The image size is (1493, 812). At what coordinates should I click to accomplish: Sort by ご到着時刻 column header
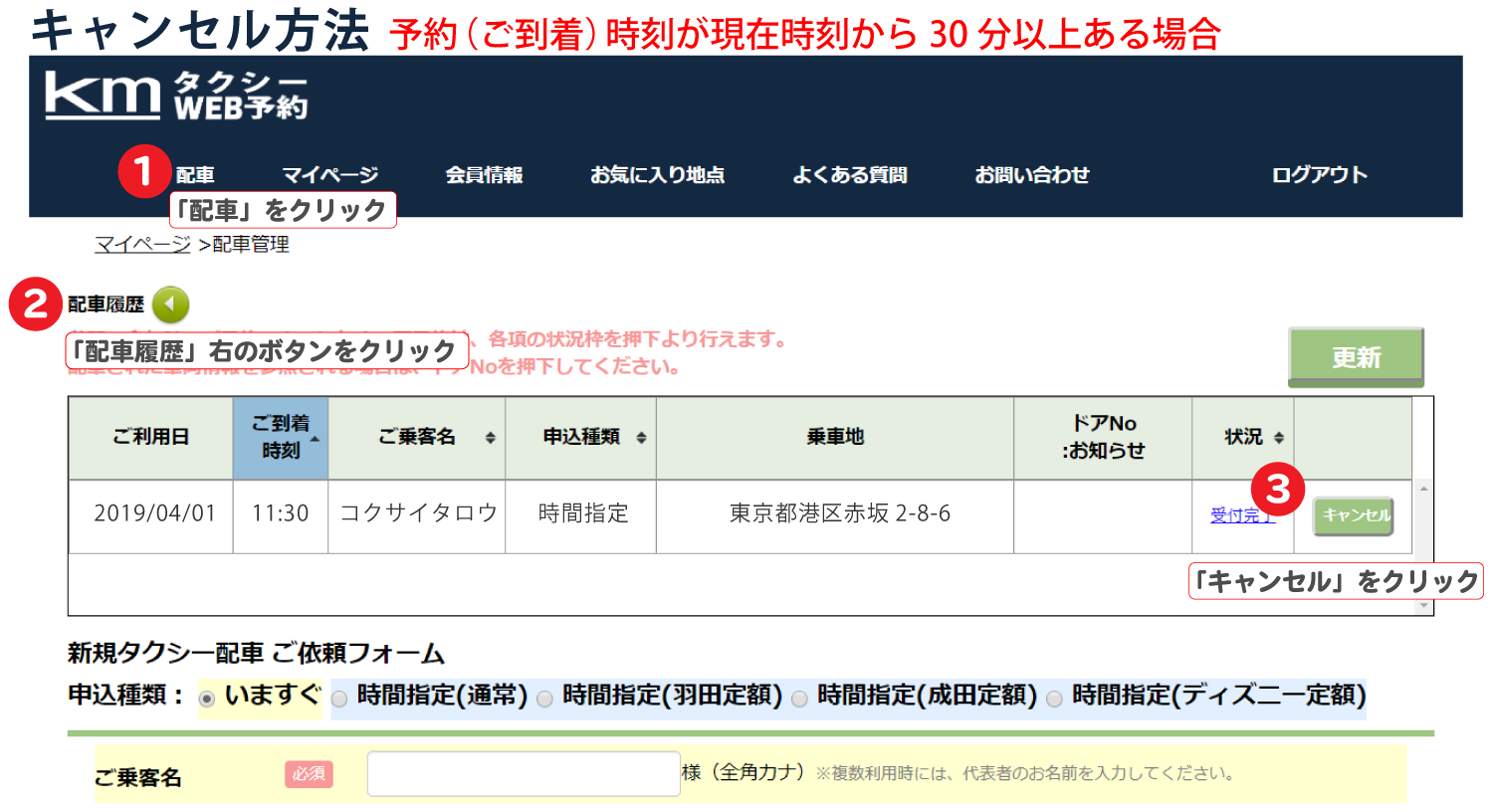click(281, 438)
